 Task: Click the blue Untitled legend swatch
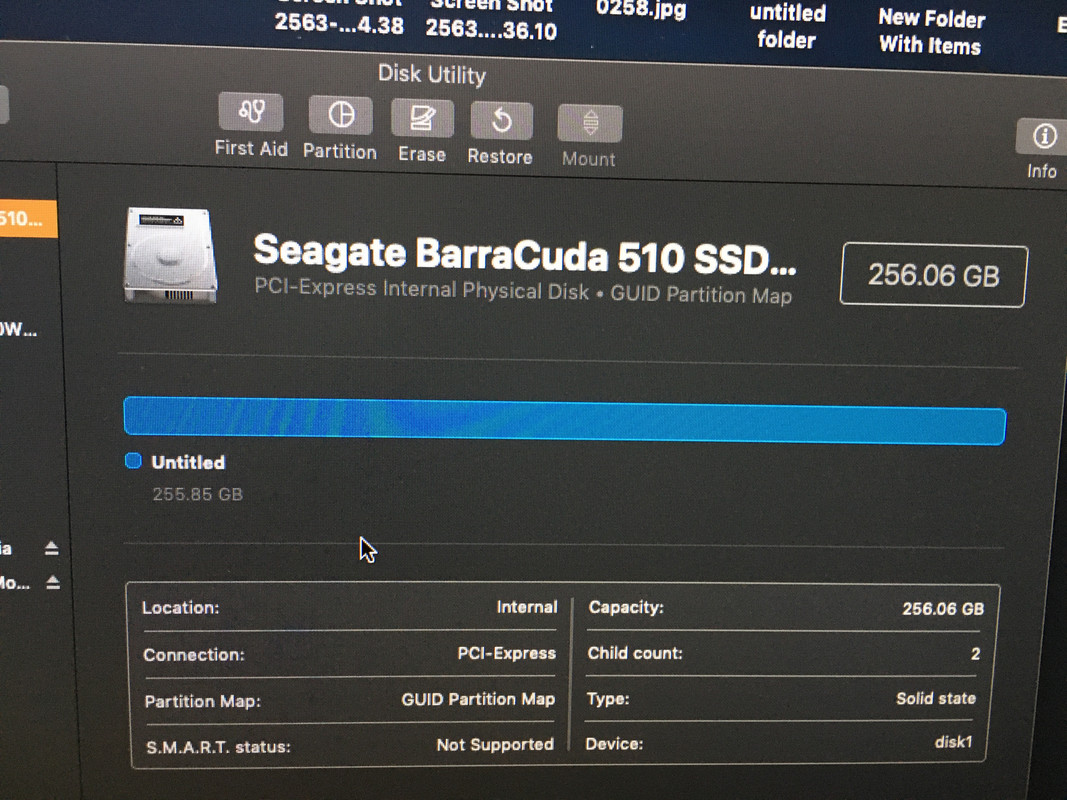tap(133, 461)
